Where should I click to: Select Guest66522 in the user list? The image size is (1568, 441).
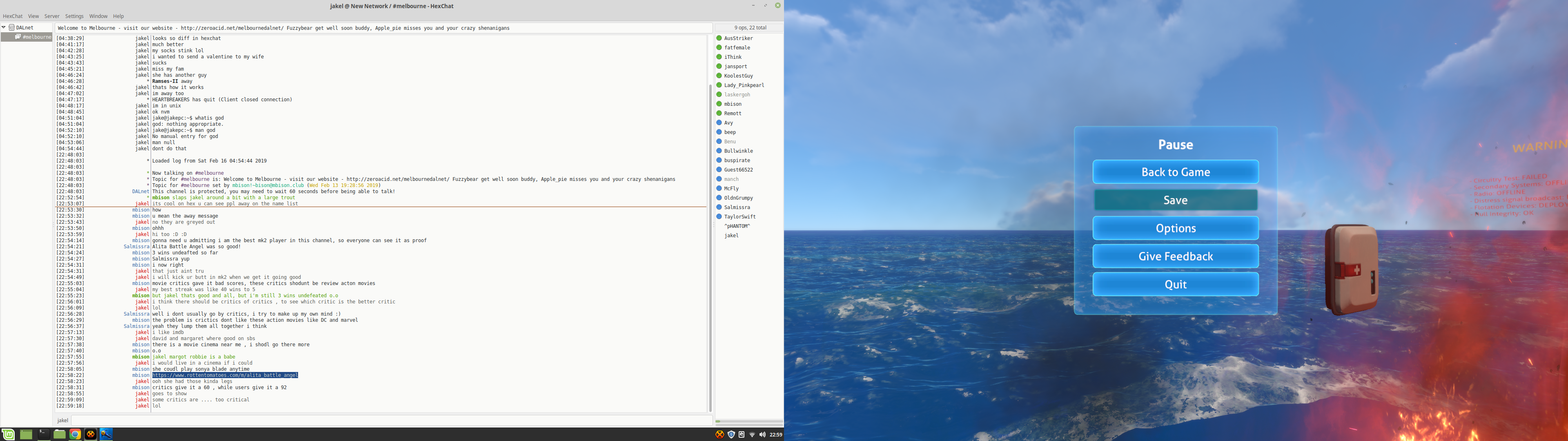coord(738,170)
